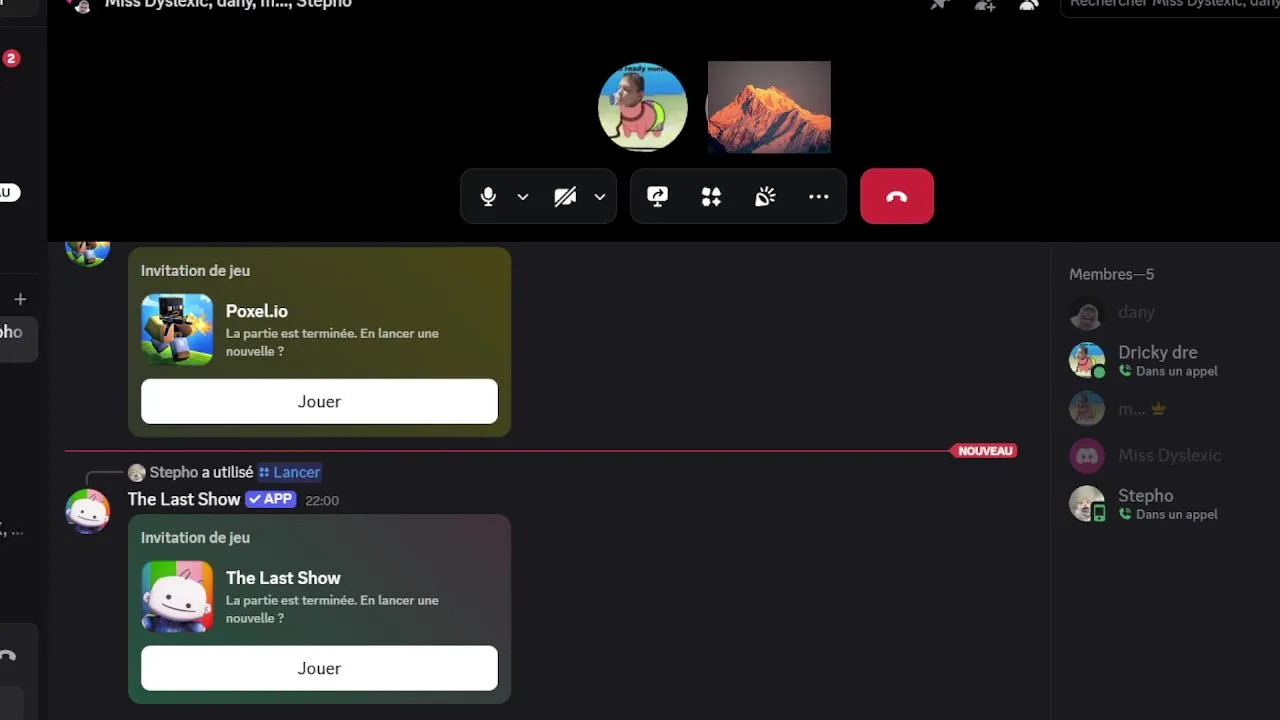
Task: Select the pink-pig avatar call participant
Action: pyautogui.click(x=642, y=107)
